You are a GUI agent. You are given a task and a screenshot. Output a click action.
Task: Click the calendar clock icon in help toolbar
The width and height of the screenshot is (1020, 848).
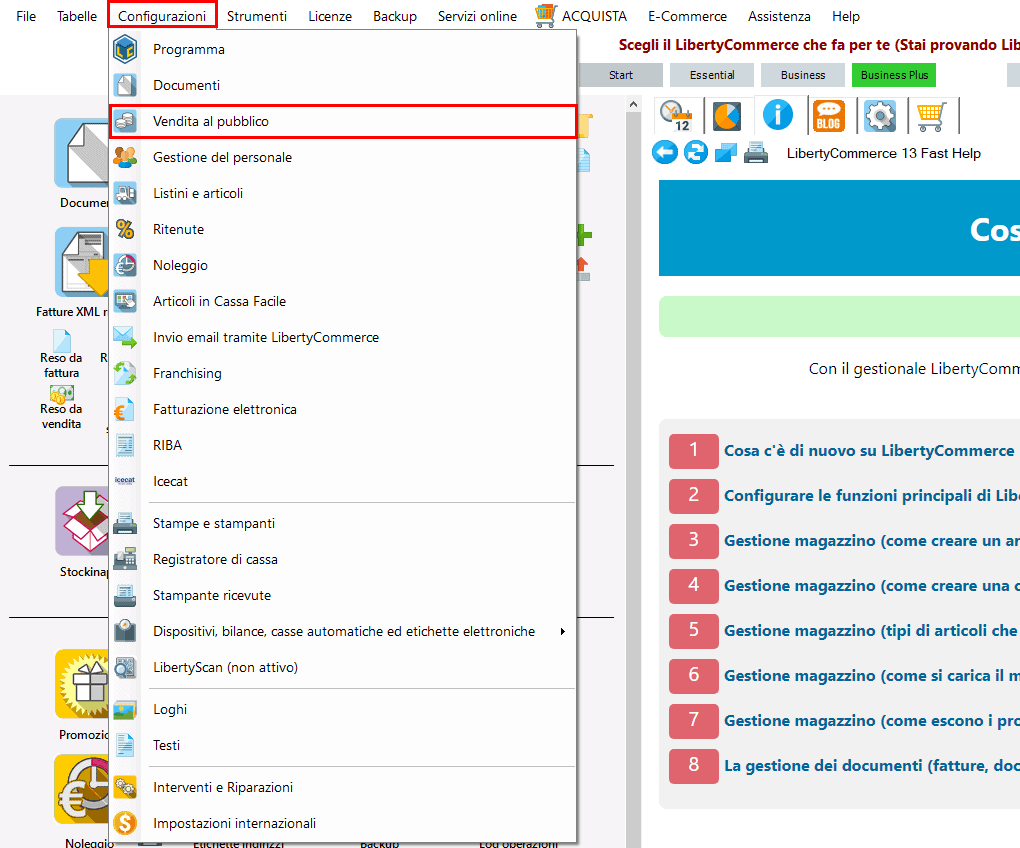point(676,116)
